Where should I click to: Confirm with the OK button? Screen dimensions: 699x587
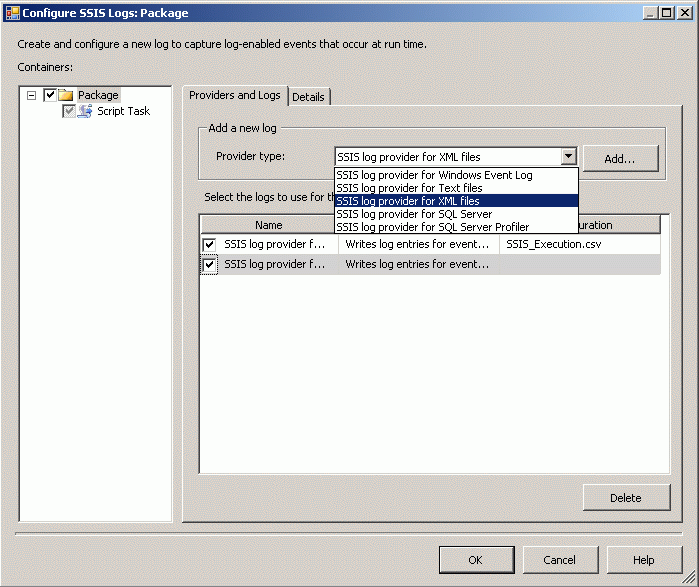(476, 560)
